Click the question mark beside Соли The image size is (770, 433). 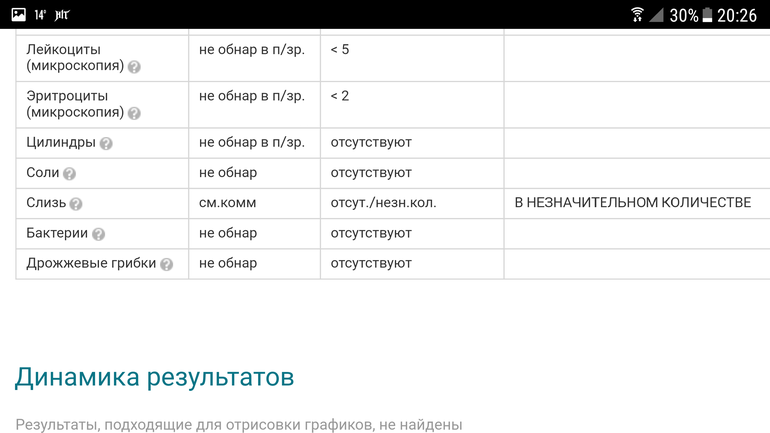[69, 174]
